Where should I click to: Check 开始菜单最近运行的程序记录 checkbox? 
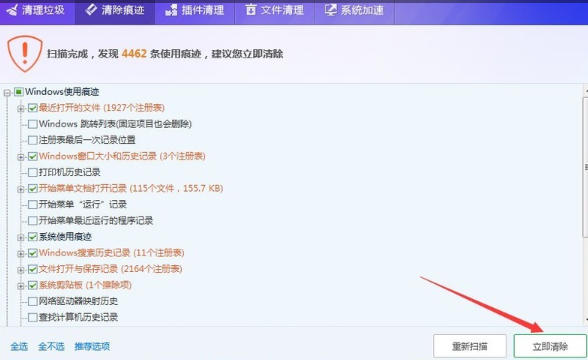[x=33, y=221]
